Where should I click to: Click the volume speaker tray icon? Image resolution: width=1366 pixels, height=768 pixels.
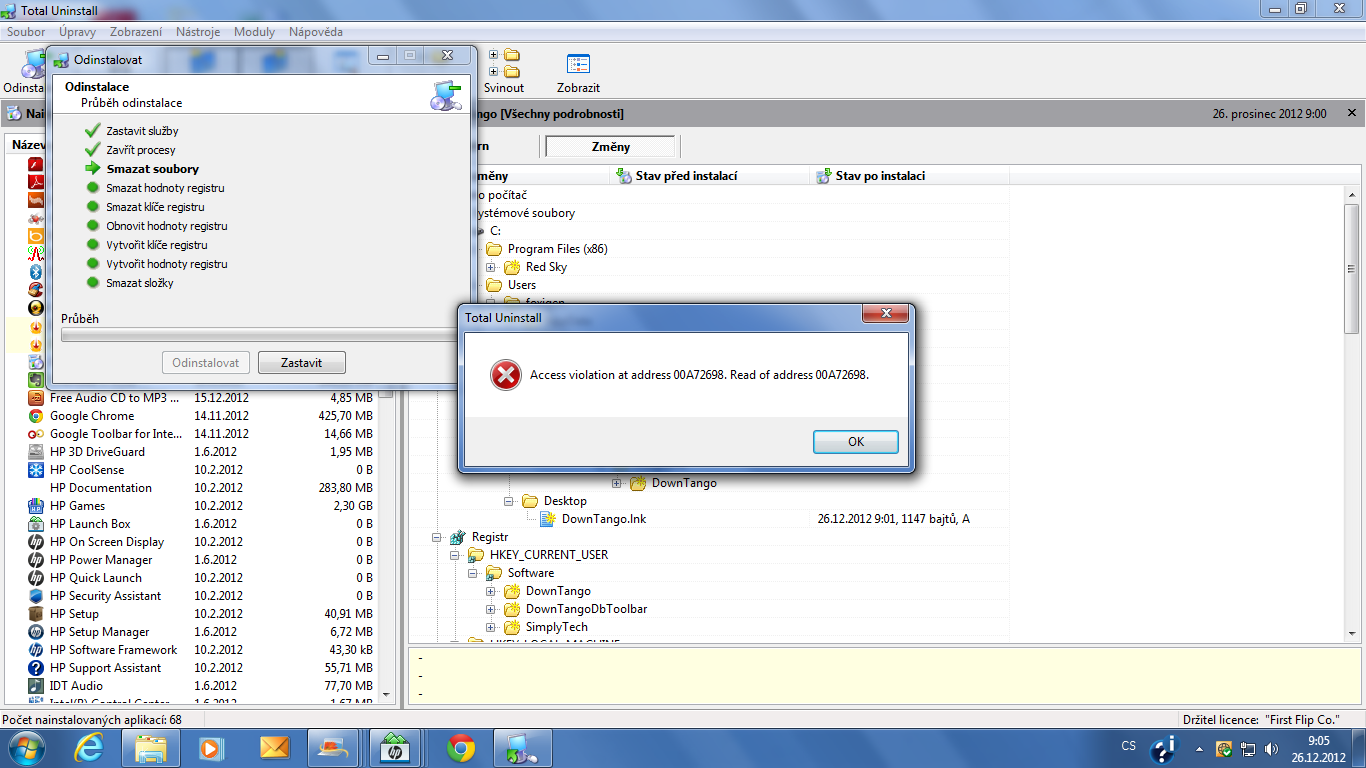click(x=1271, y=748)
